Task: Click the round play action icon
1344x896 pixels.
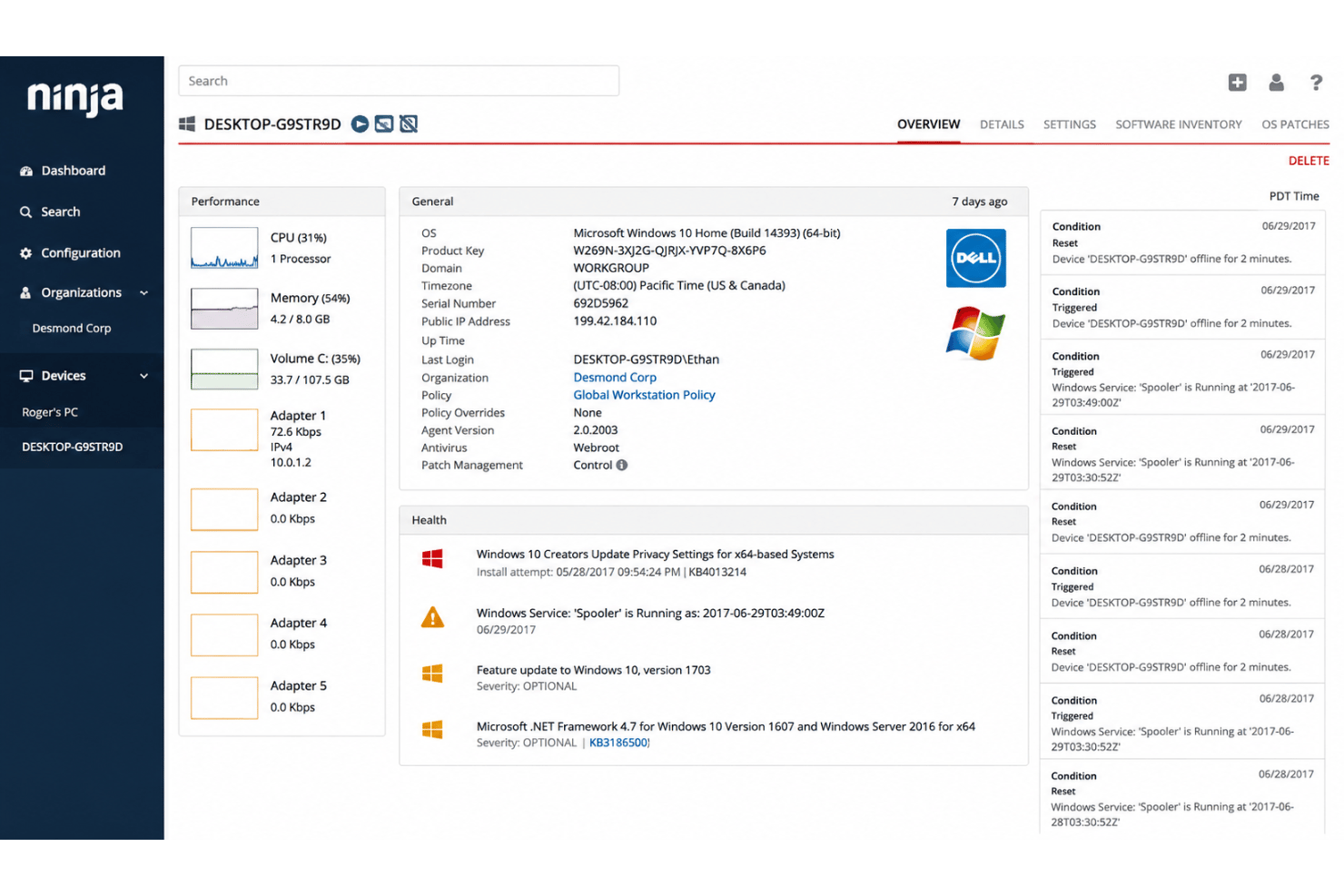Action: (360, 123)
